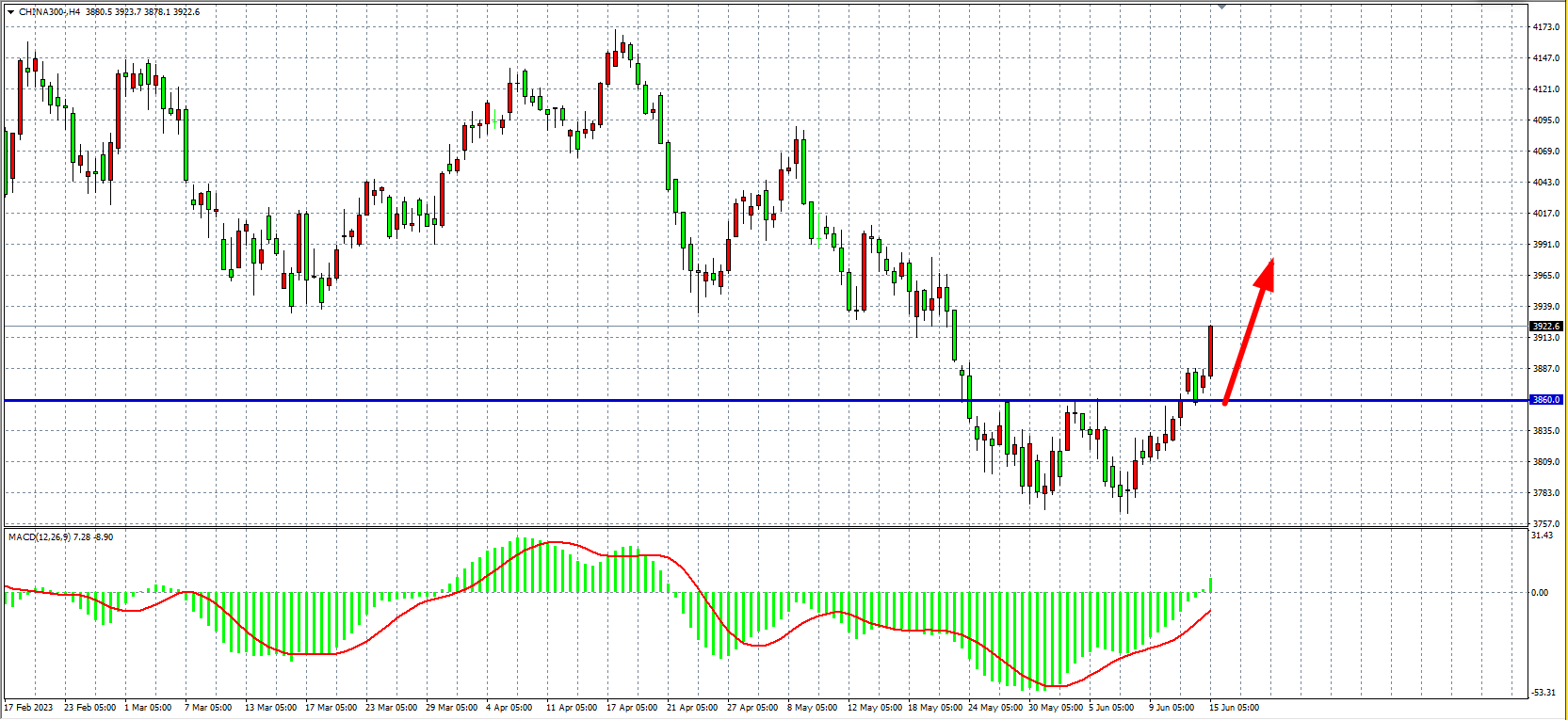Click the latest green MACD histogram bar

(x=1211, y=585)
